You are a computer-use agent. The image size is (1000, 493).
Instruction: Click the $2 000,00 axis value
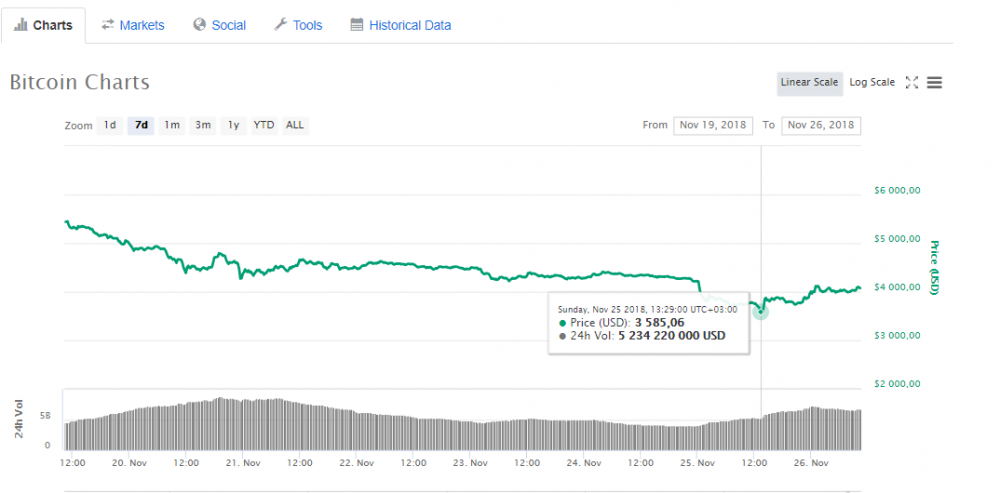(895, 384)
